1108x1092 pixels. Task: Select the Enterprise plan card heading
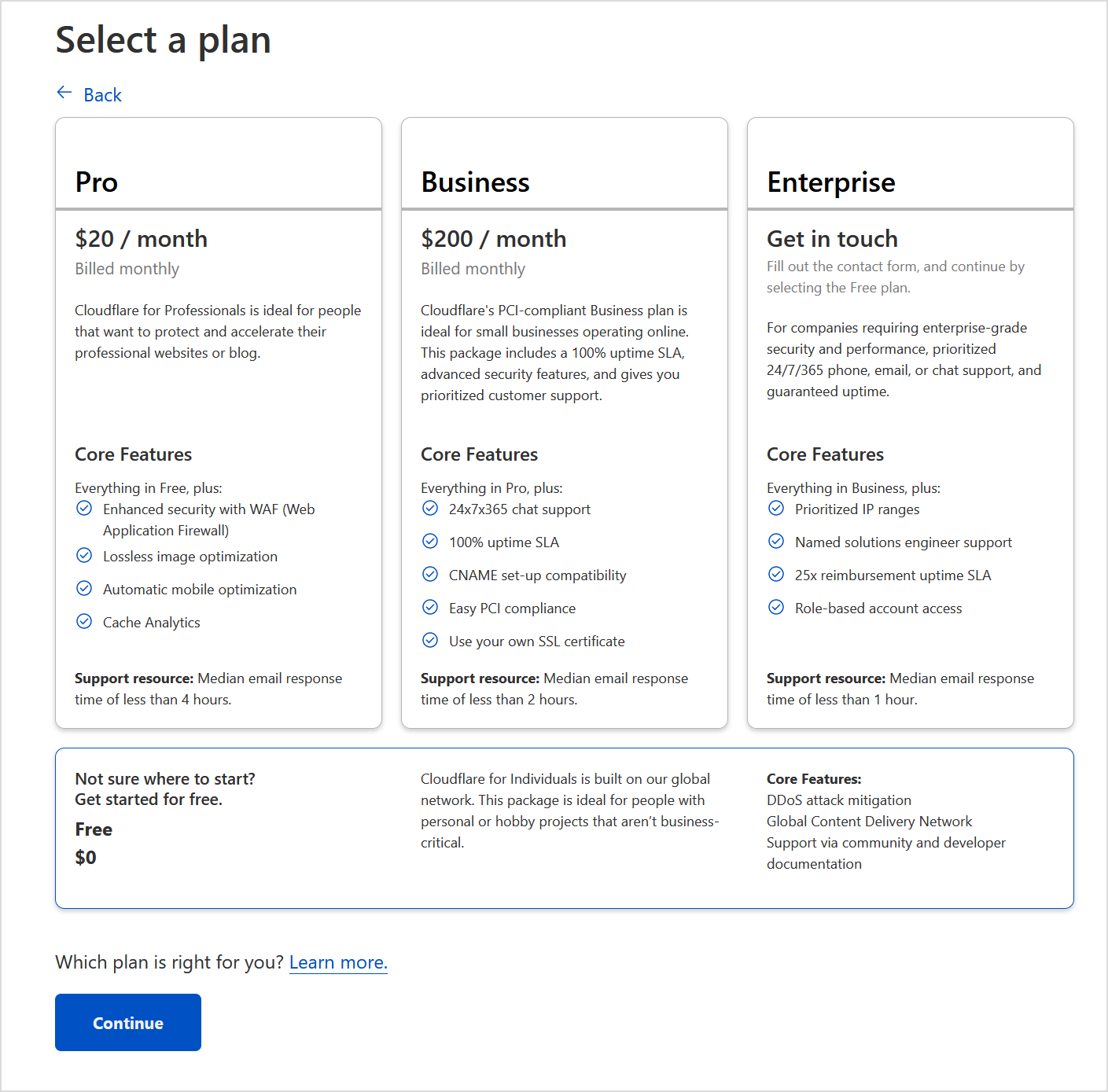pos(831,182)
